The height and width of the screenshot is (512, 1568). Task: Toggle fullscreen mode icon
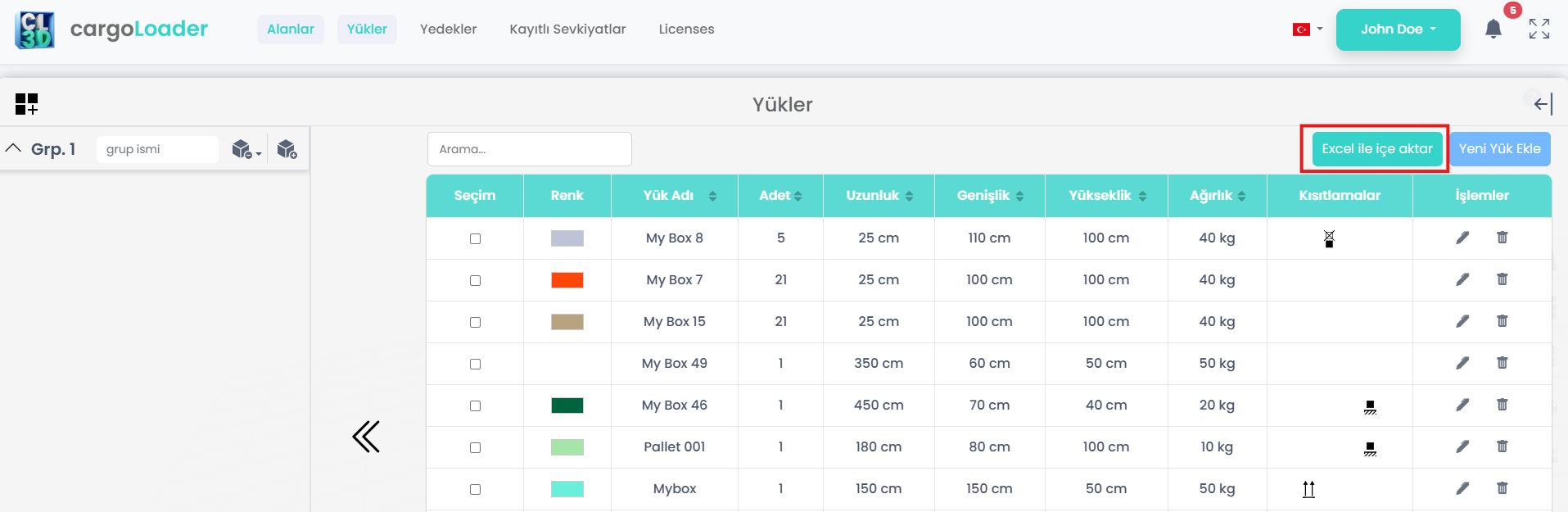point(1539,29)
